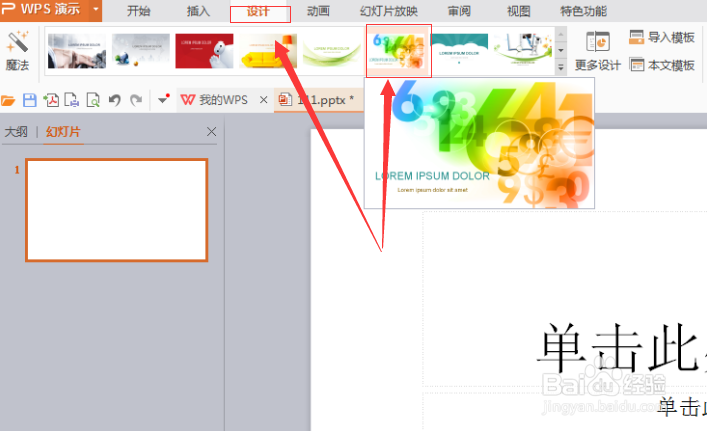Select the green floral desk template
This screenshot has width=707, height=431.
(523, 51)
